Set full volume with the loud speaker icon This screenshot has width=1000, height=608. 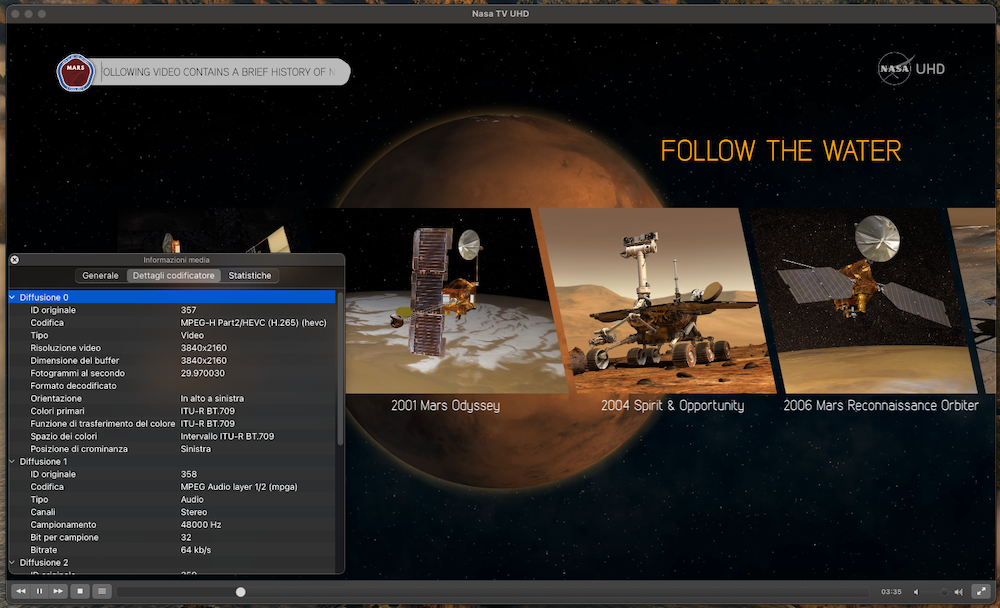(958, 592)
